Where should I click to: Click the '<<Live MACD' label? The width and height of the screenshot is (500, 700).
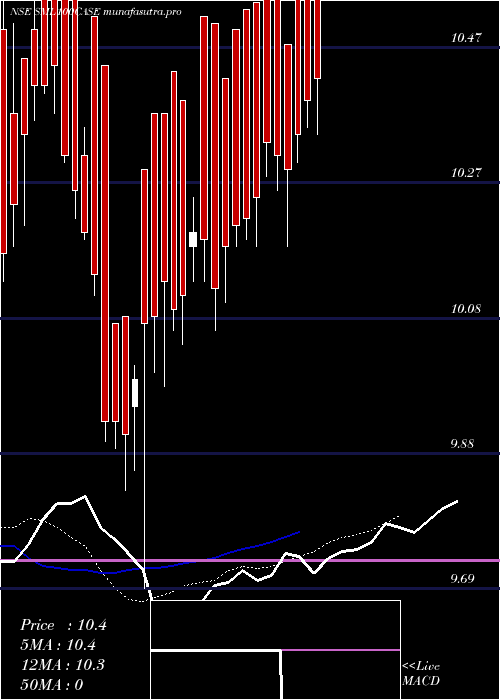[x=421, y=674]
